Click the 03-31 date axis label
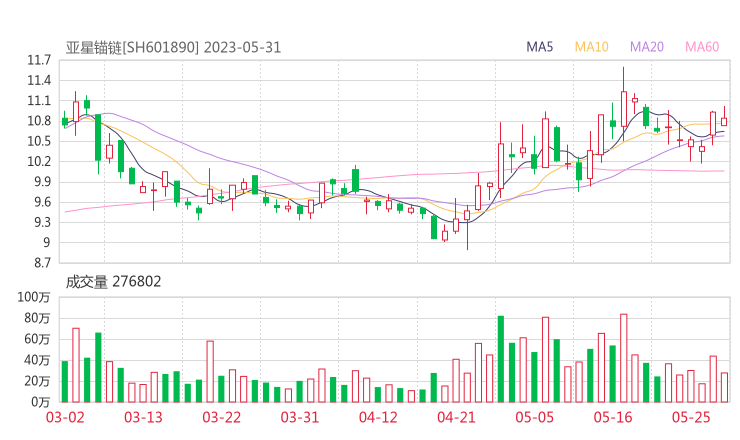The width and height of the screenshot is (740, 440). pyautogui.click(x=300, y=417)
